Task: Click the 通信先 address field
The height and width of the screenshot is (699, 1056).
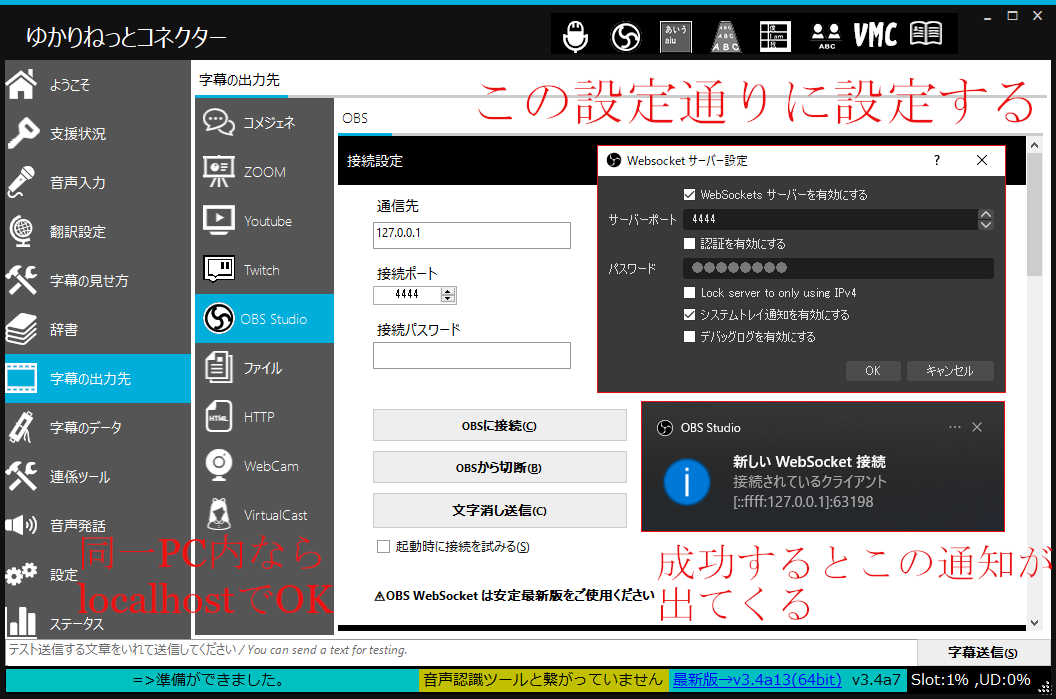Action: (x=471, y=235)
